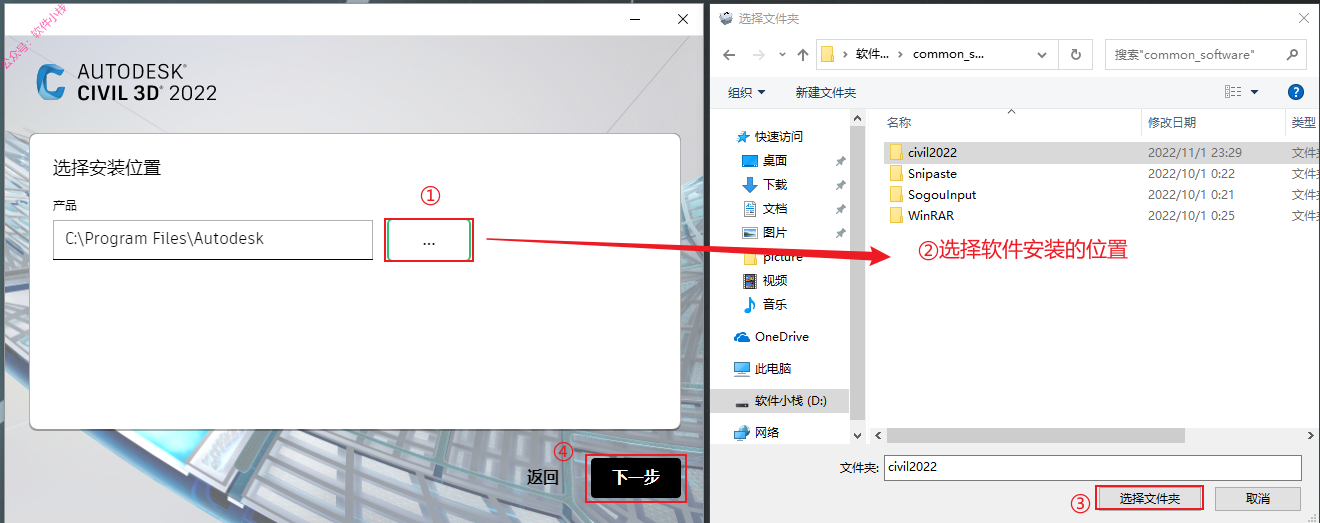Click the help question mark icon
Viewport: 1320px width, 523px height.
click(1296, 92)
